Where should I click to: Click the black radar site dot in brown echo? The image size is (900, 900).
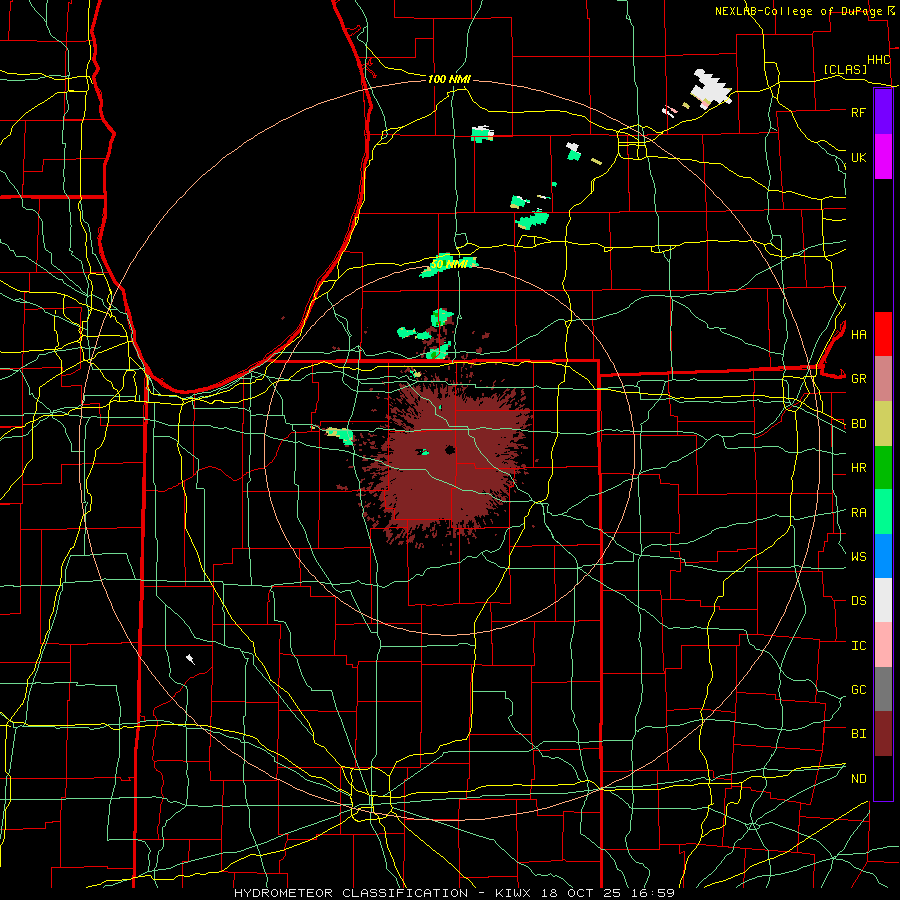[450, 449]
